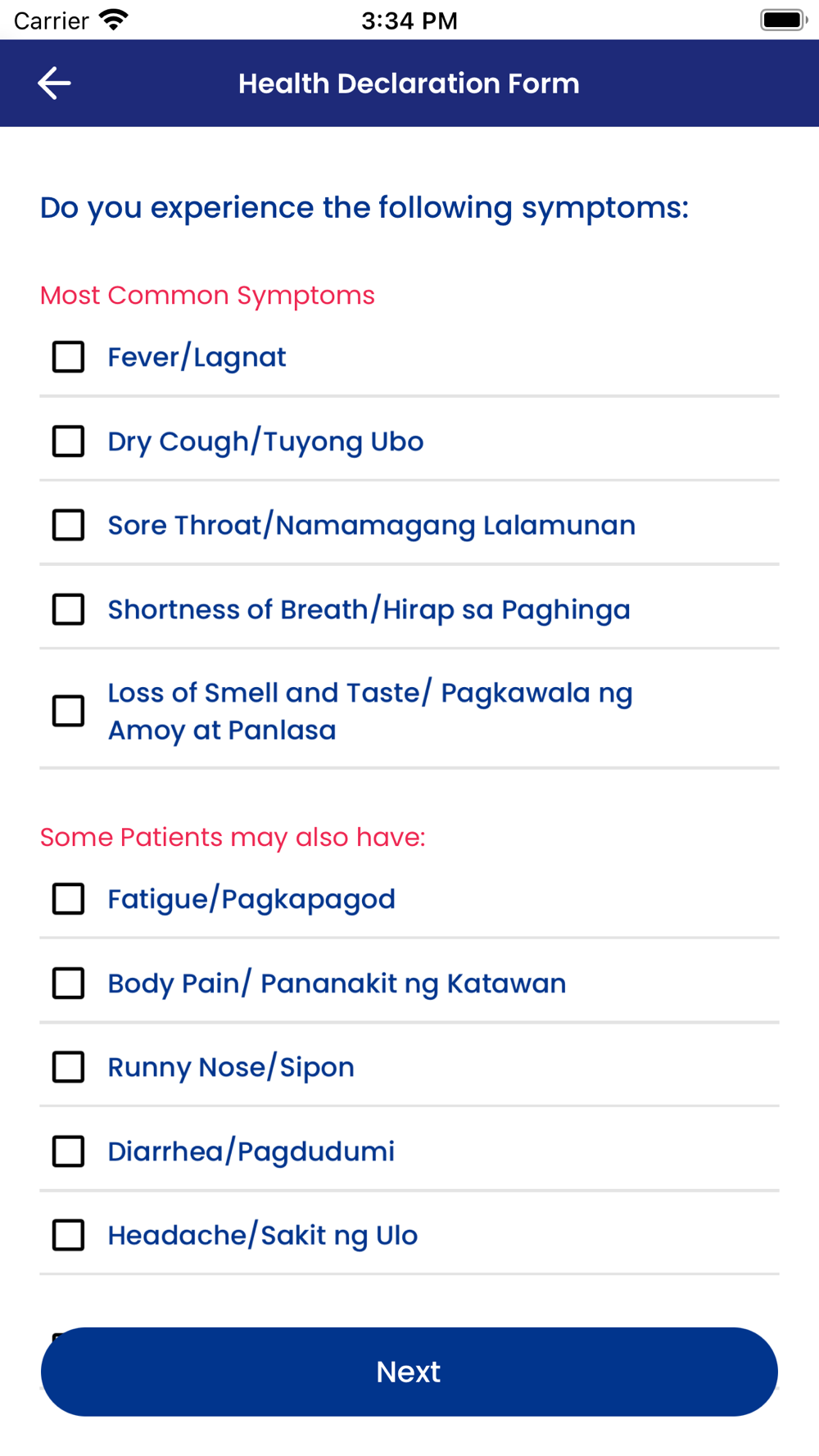Select Diarrhea/Pagdudumi checkbox
The image size is (819, 1456).
pos(69,1151)
